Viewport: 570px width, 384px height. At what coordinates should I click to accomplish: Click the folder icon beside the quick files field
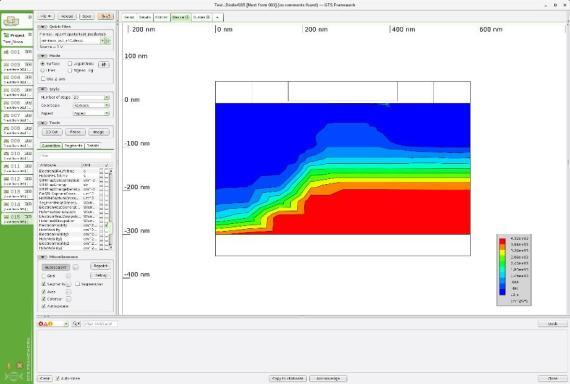pyautogui.click(x=107, y=41)
